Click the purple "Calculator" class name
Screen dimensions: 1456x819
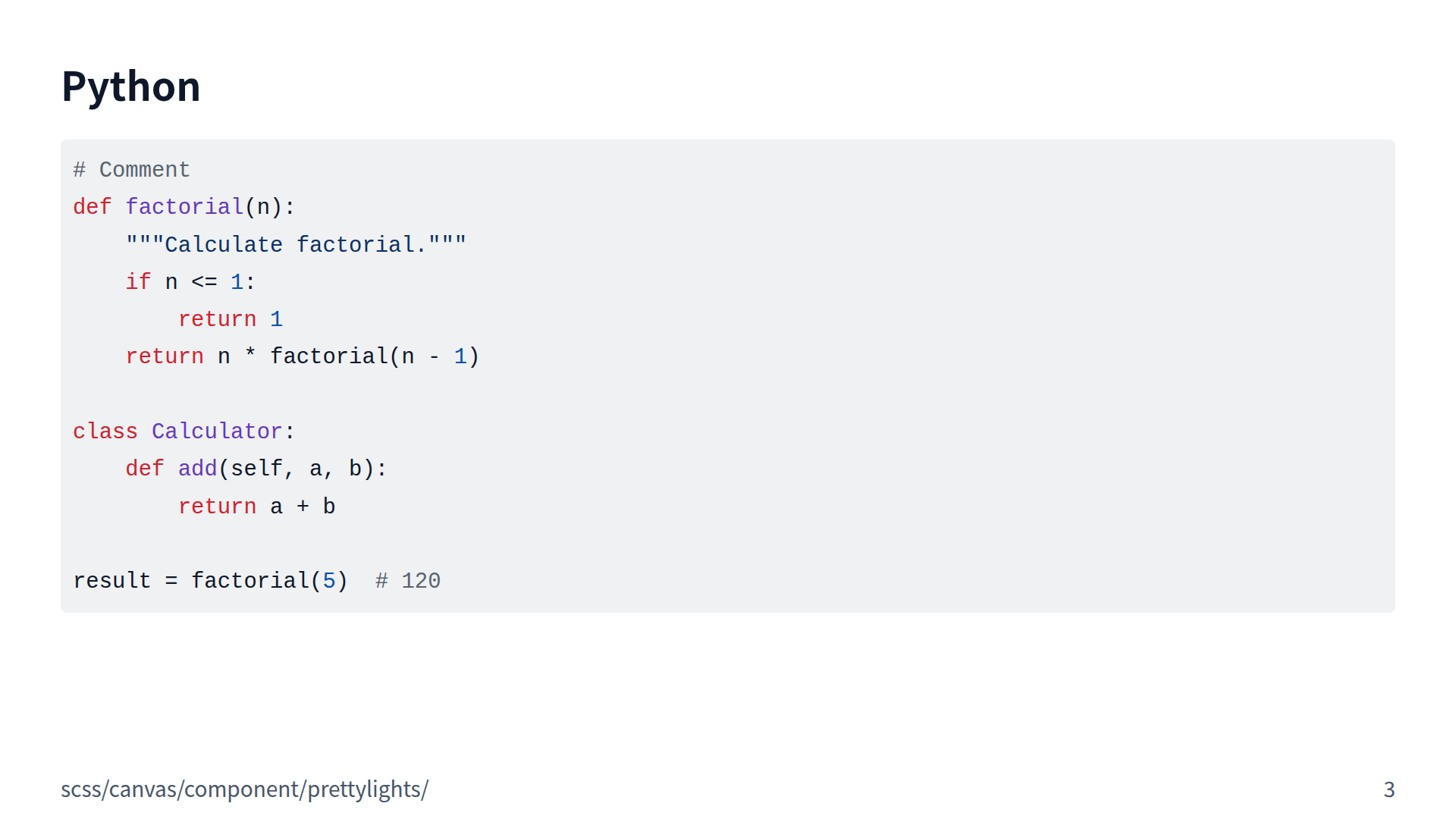[x=217, y=431]
